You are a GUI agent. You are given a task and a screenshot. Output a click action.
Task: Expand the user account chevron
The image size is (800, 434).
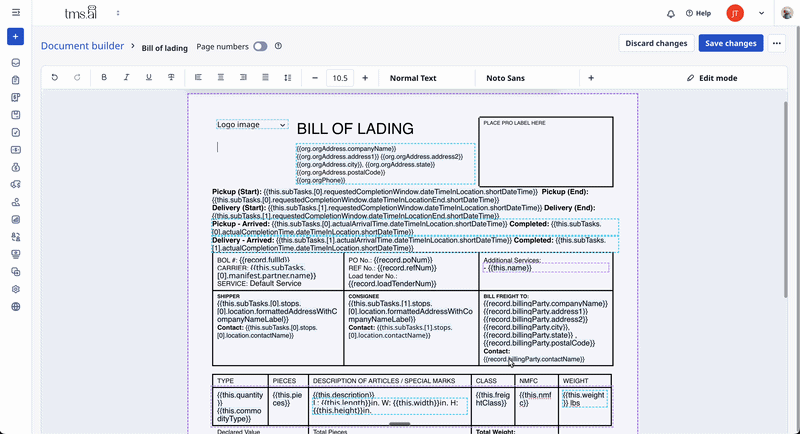tap(761, 13)
